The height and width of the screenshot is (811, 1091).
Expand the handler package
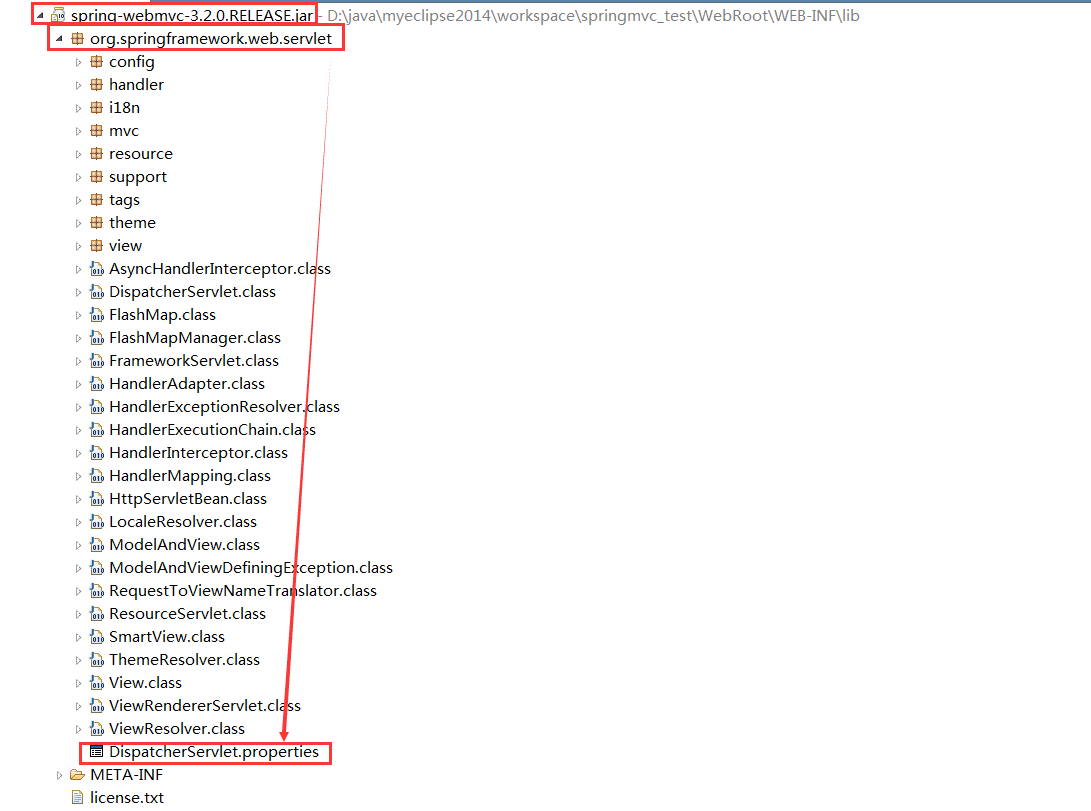tap(79, 85)
